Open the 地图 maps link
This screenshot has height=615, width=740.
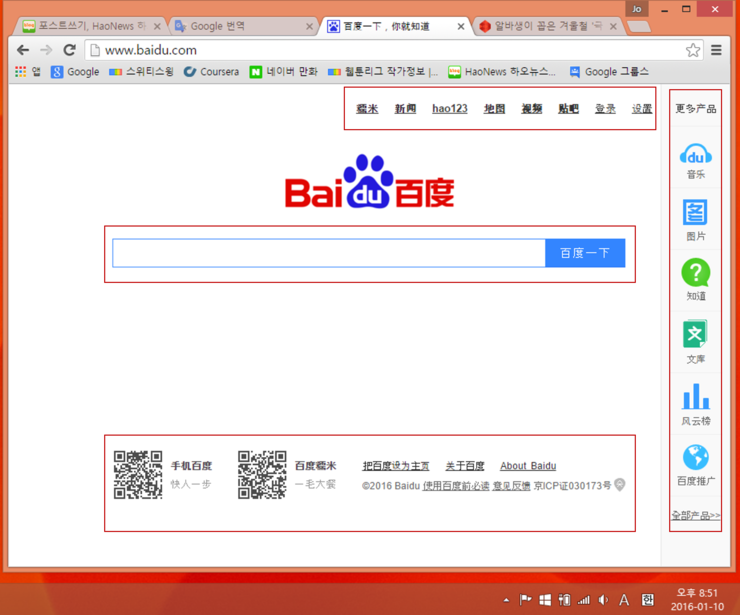click(x=495, y=109)
